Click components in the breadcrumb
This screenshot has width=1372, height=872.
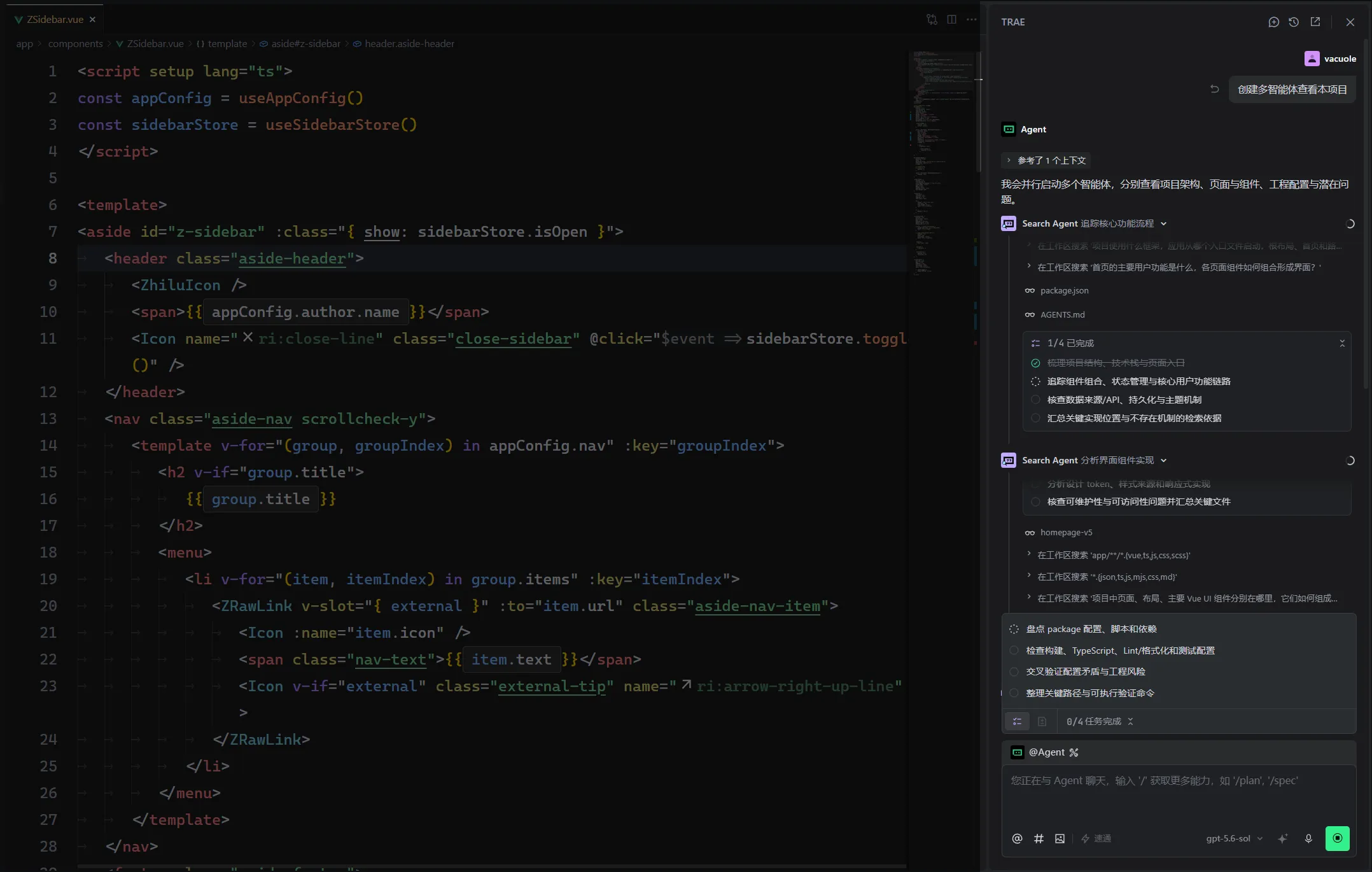tap(75, 43)
